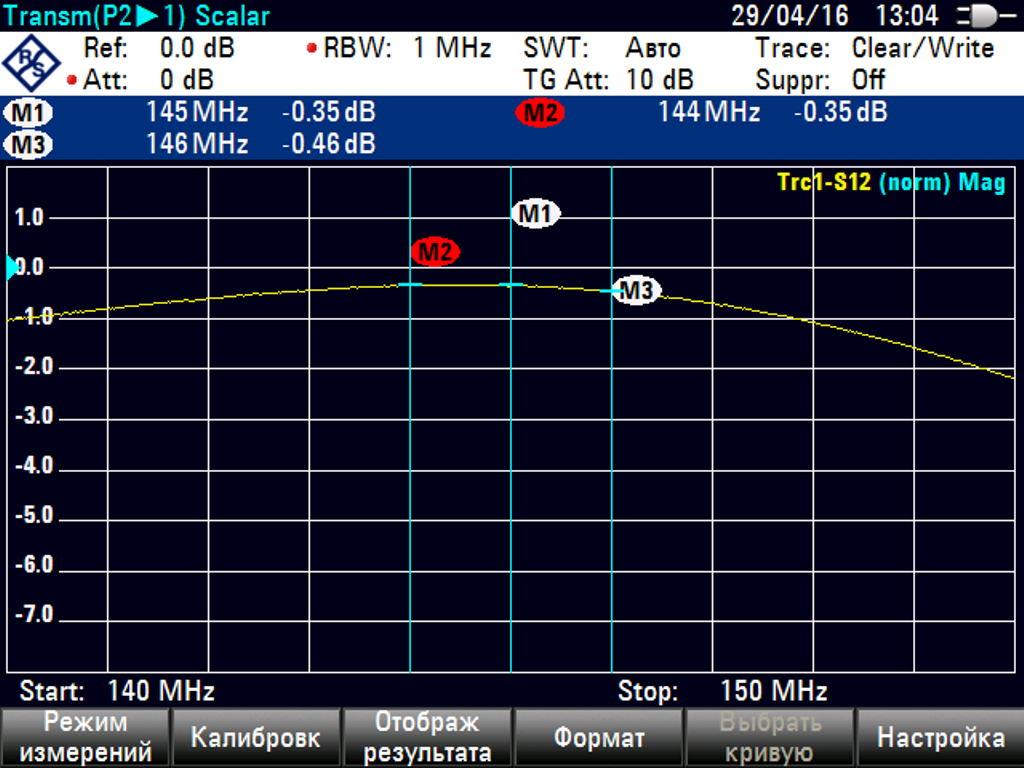Open the Формат softkey menu
Screen dimensions: 1024x768
click(599, 737)
